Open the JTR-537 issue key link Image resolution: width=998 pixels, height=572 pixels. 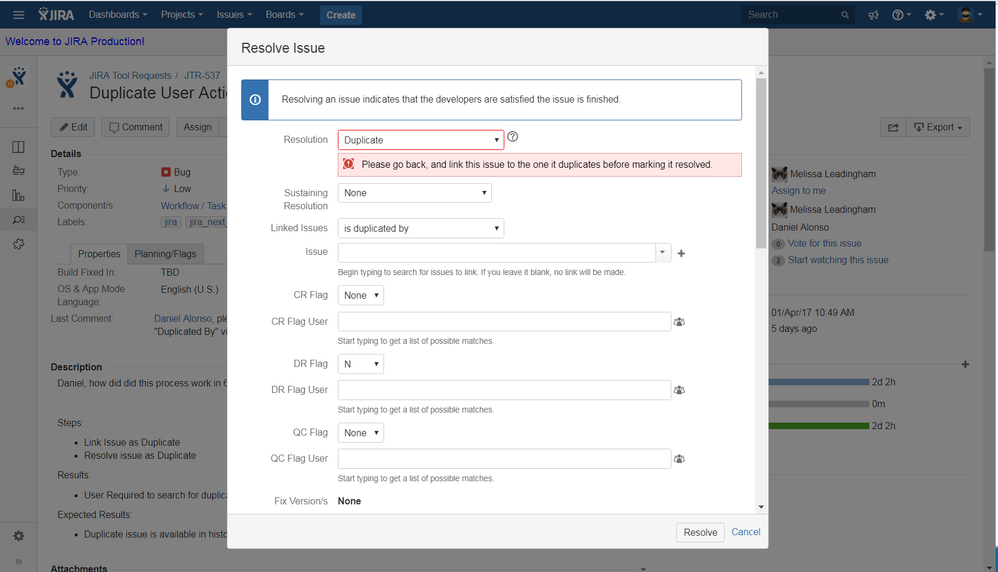(202, 75)
